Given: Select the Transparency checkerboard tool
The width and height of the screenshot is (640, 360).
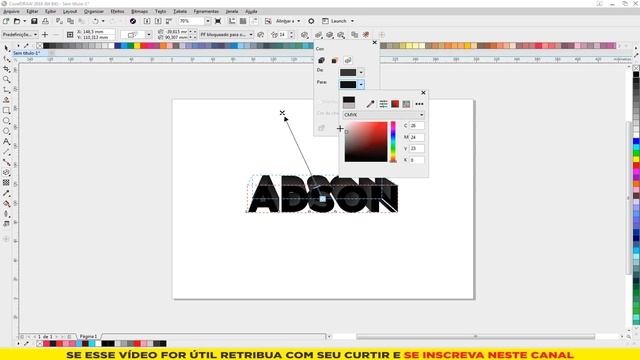Looking at the screenshot, I should (7, 183).
